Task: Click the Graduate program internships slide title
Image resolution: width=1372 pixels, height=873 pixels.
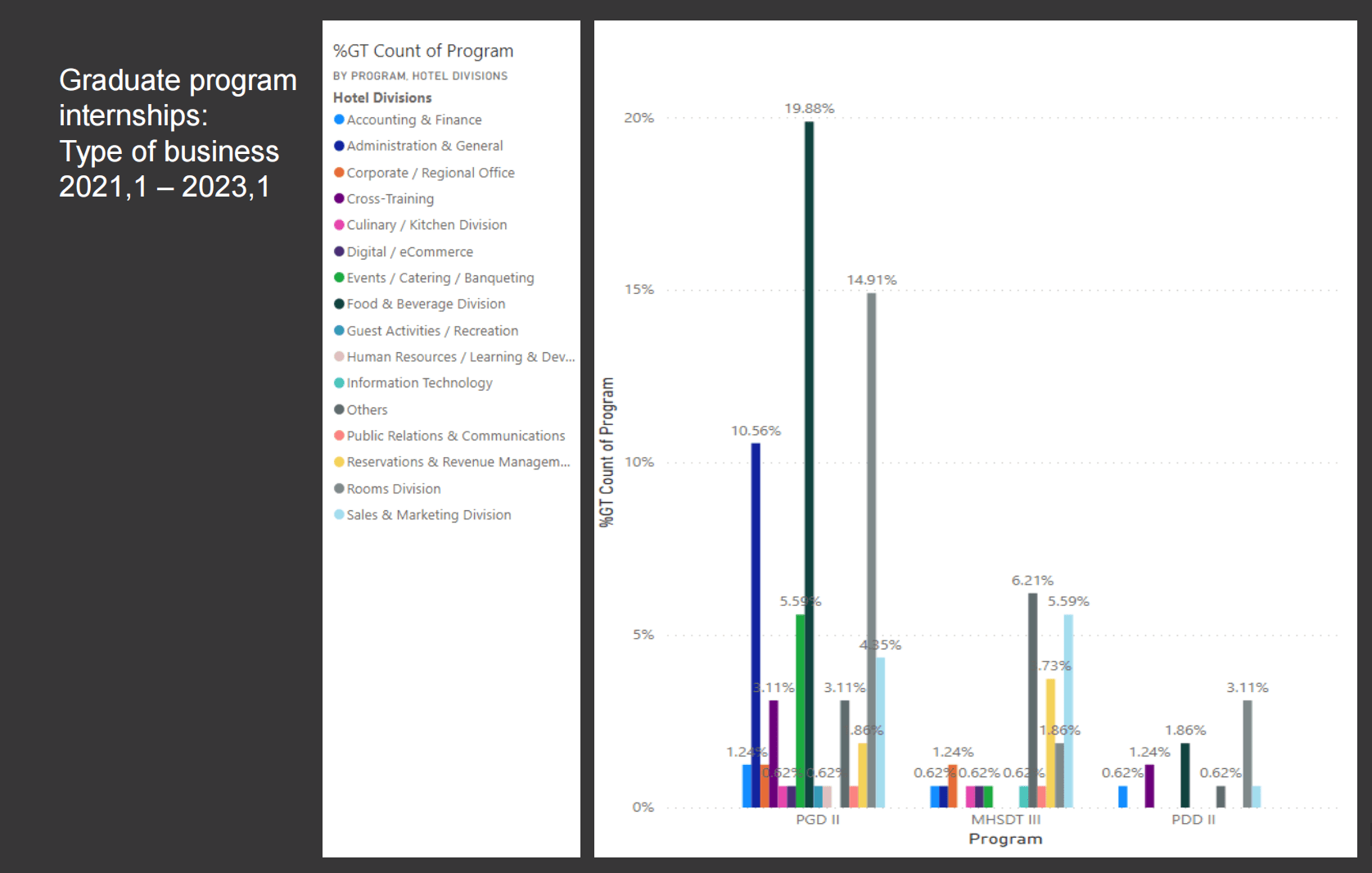Action: (x=178, y=133)
